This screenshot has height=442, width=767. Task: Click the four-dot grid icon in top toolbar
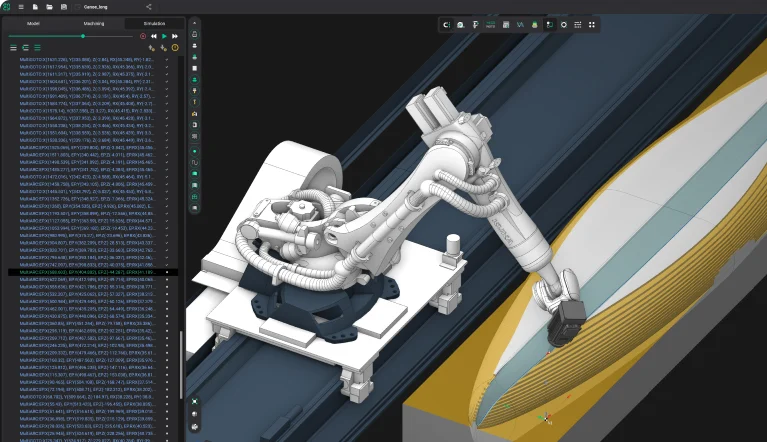591,23
